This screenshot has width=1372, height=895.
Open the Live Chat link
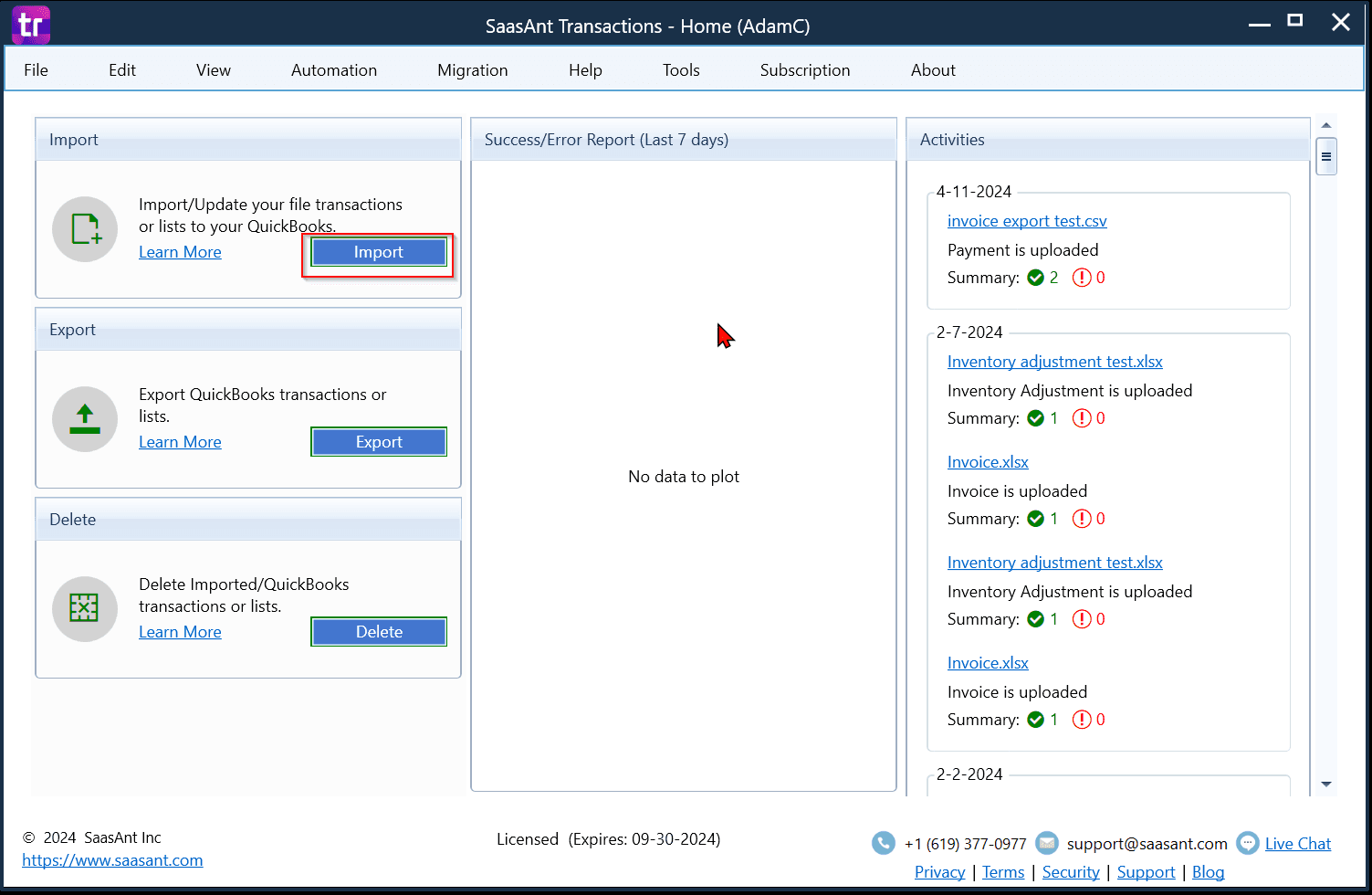click(1297, 844)
